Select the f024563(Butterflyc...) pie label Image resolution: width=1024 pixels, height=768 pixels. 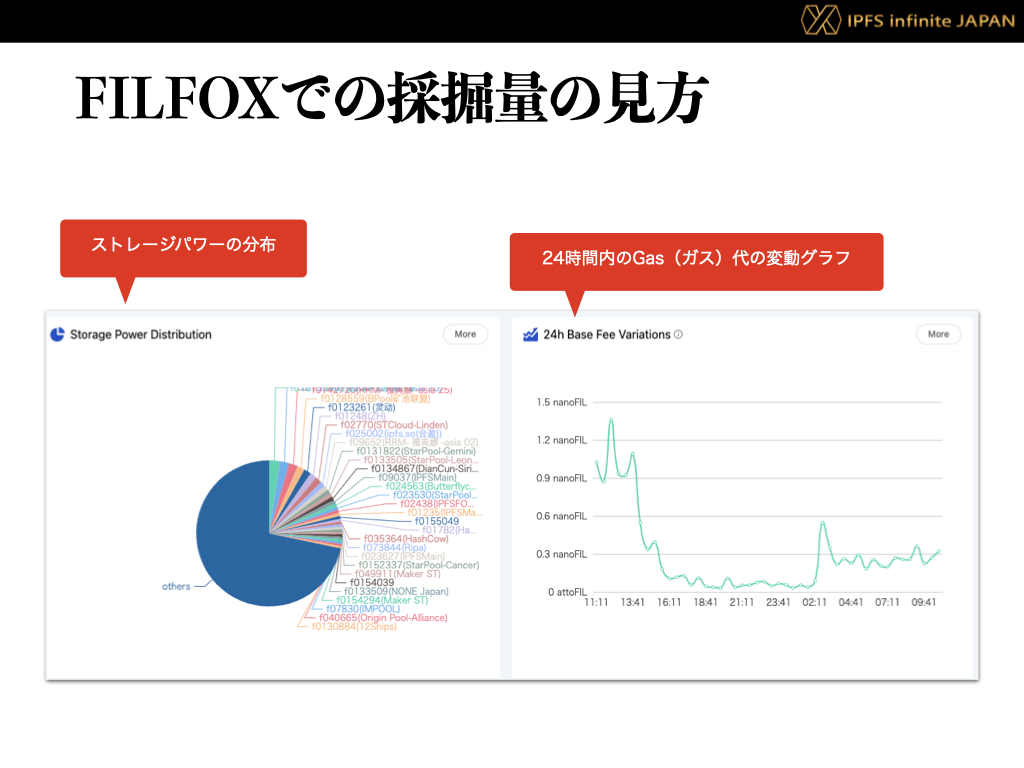click(x=431, y=487)
